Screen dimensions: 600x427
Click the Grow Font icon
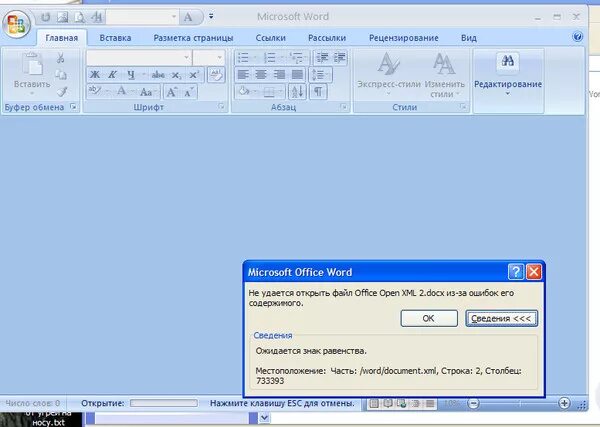pos(171,92)
